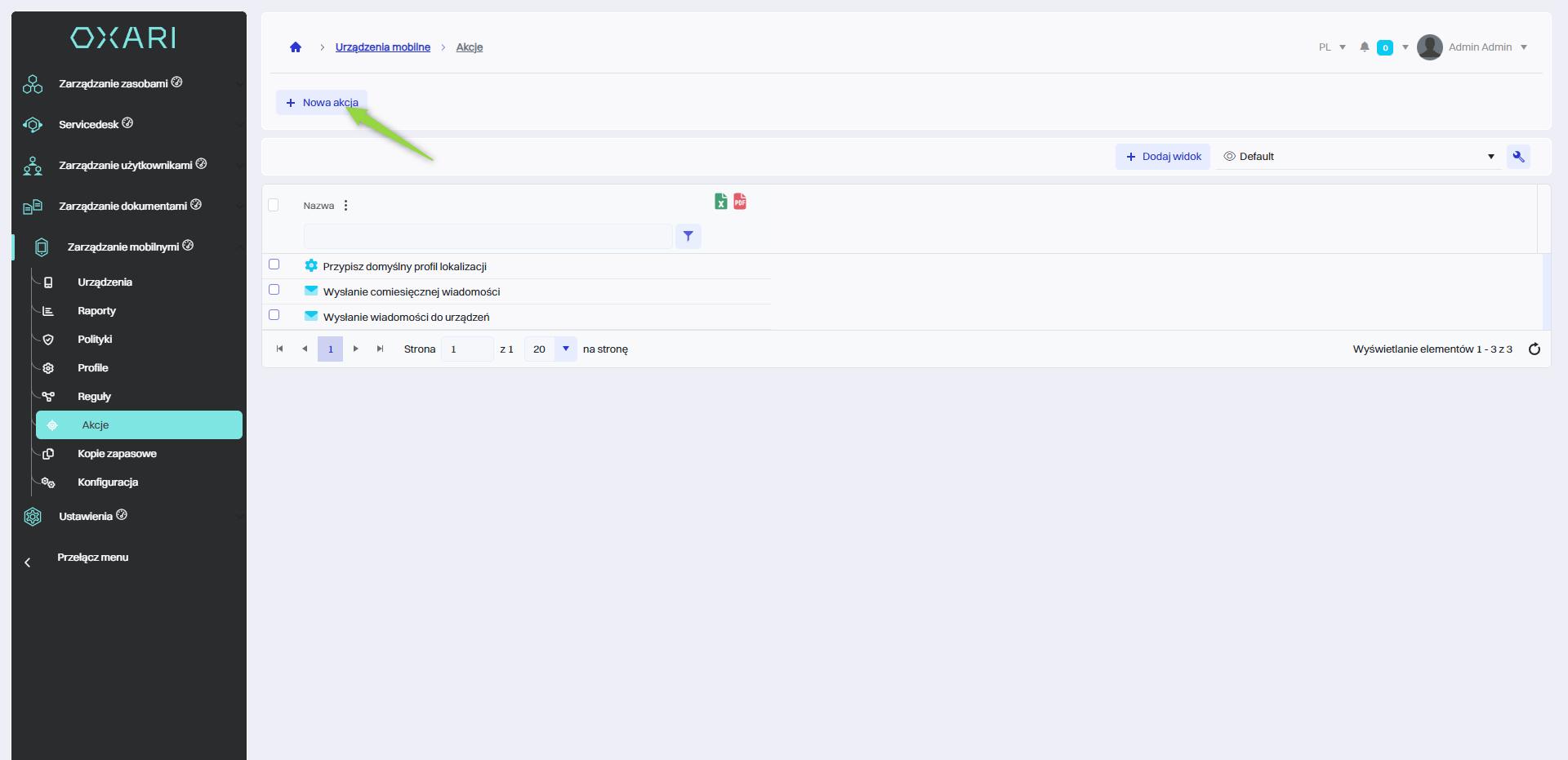Refresh the table with reload icon
The height and width of the screenshot is (760, 1568).
coord(1534,349)
